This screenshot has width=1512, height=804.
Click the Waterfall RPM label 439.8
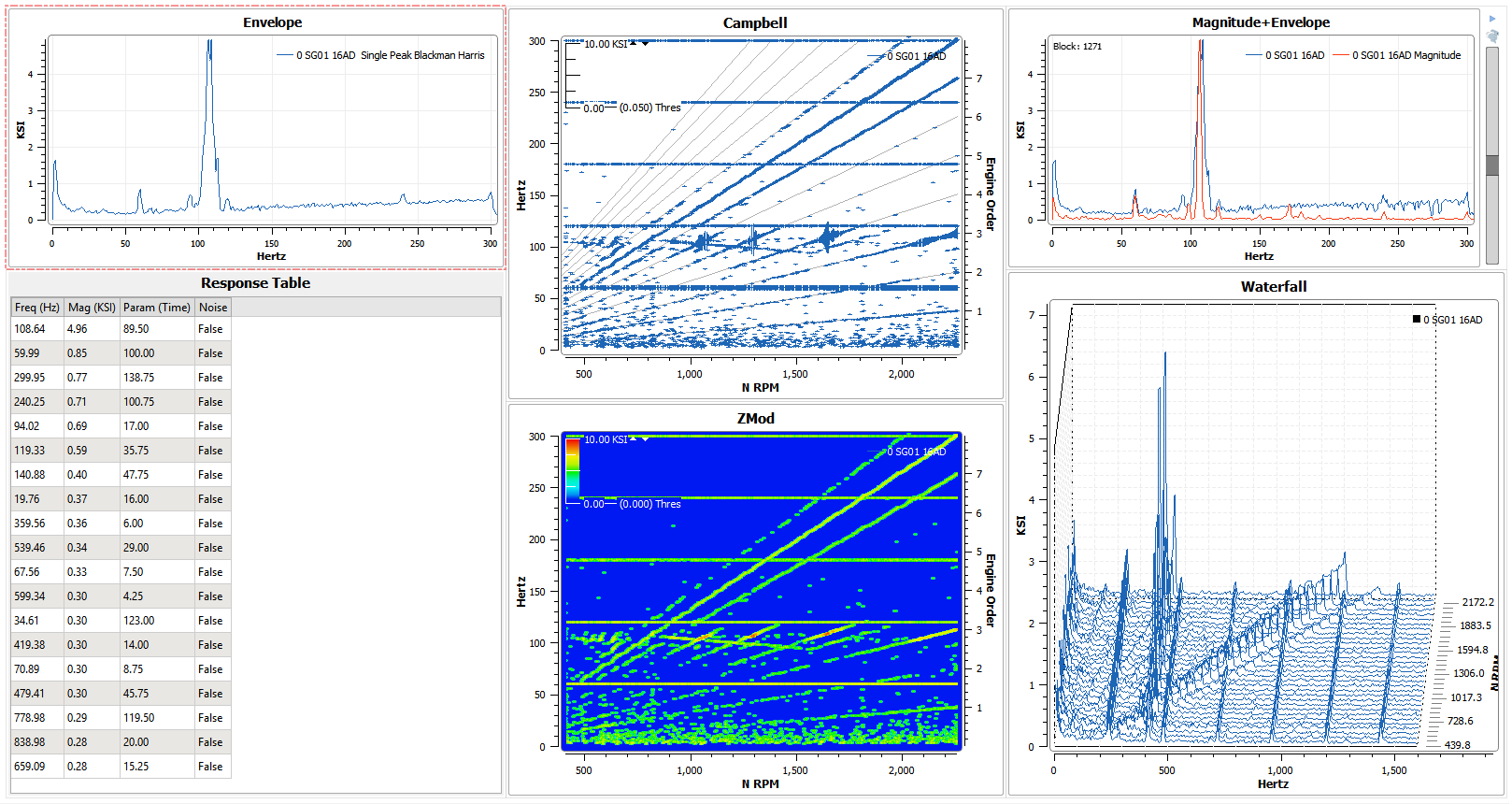(x=1457, y=745)
